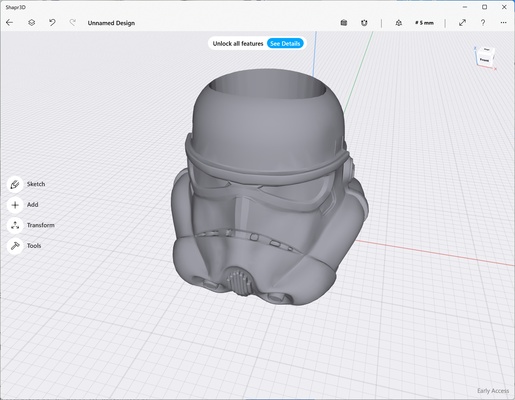
Task: Click the Unlock all features text
Action: 238,43
